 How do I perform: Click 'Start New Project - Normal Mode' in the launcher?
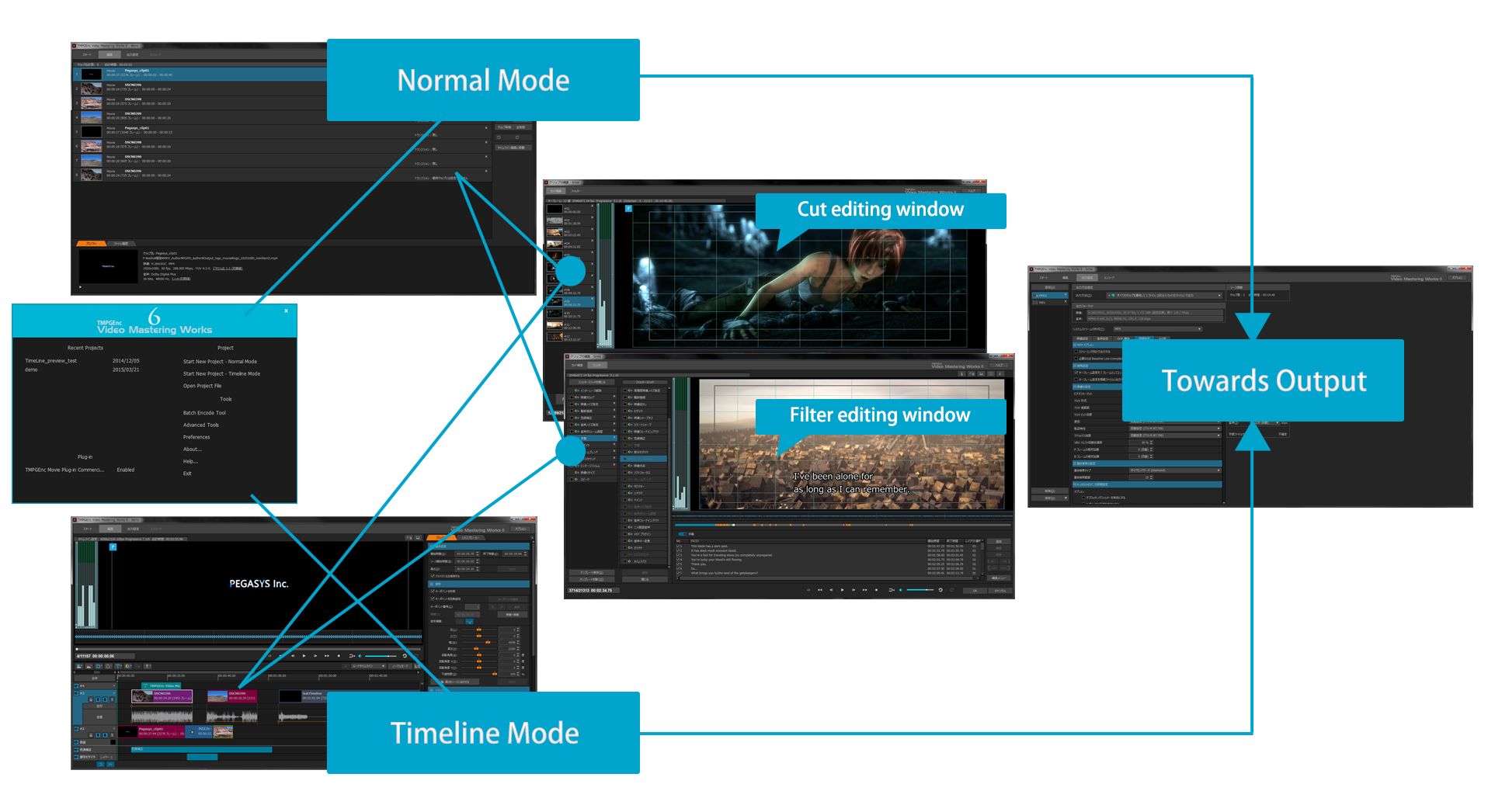pyautogui.click(x=220, y=362)
